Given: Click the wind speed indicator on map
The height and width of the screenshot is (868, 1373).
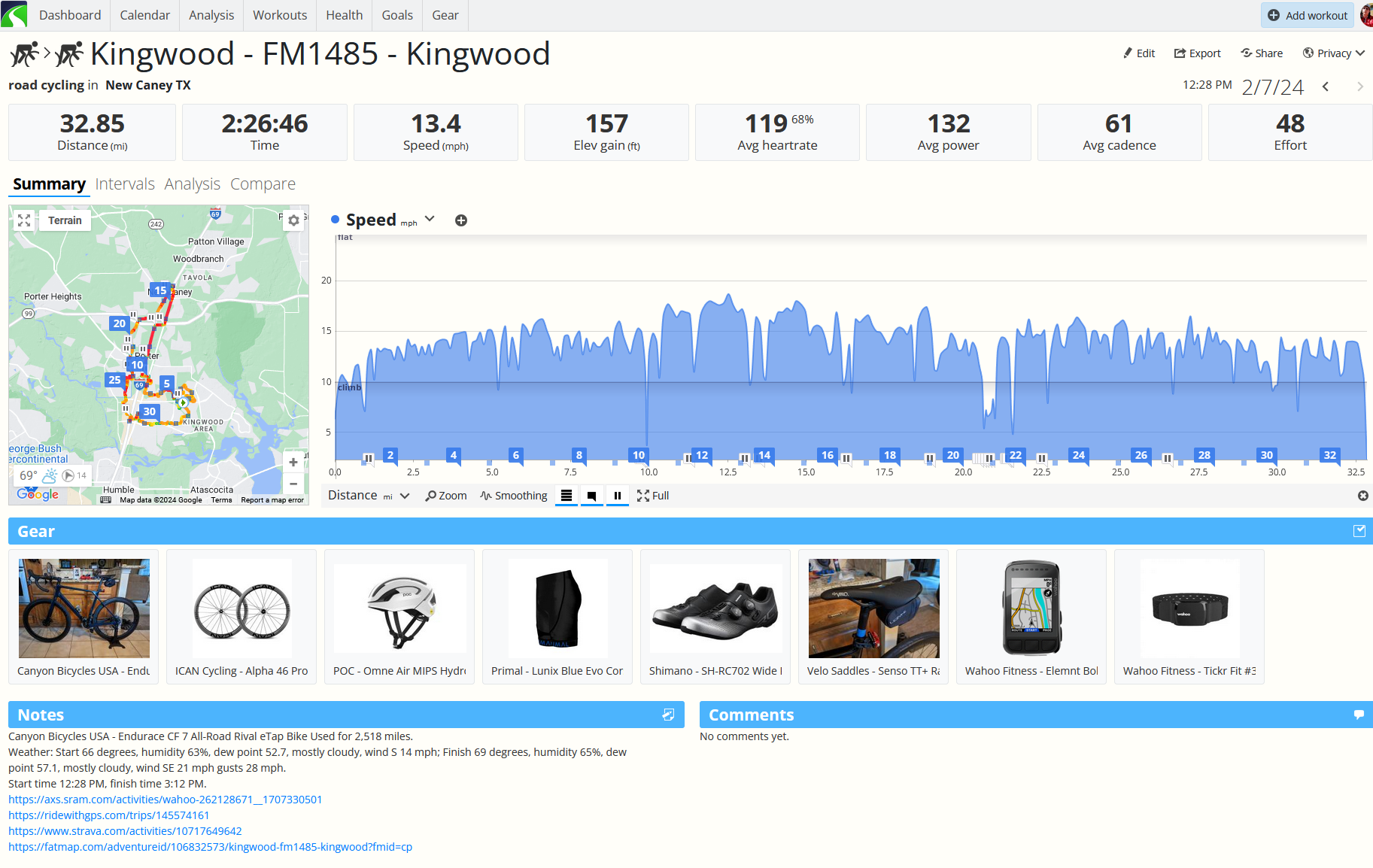Looking at the screenshot, I should (x=74, y=475).
